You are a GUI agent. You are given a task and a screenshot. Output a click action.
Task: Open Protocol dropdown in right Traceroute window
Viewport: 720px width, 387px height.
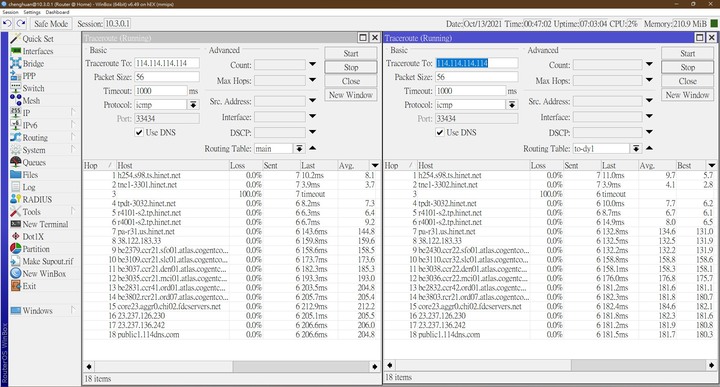point(512,105)
